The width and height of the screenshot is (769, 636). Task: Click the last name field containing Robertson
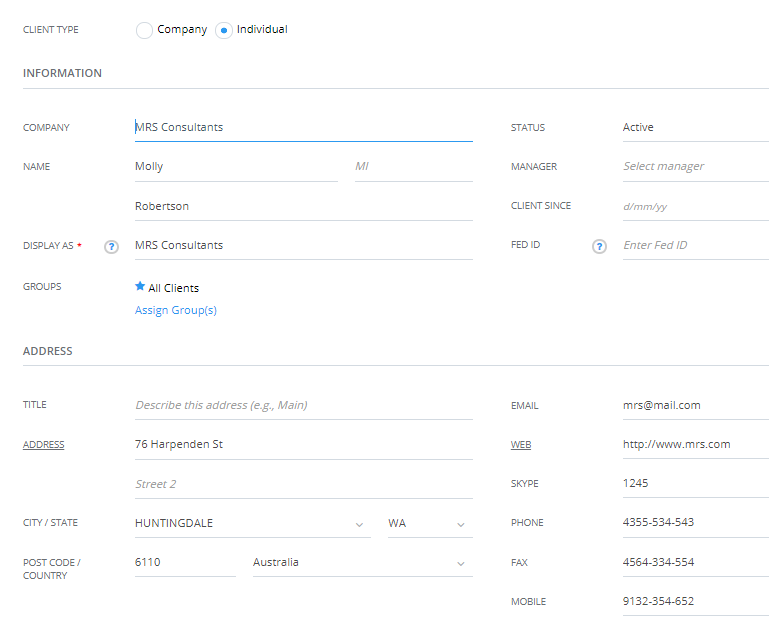304,206
